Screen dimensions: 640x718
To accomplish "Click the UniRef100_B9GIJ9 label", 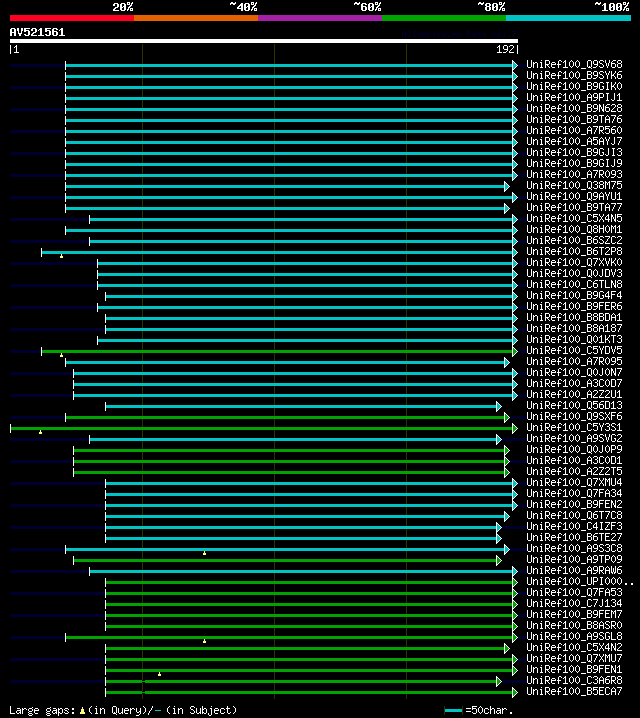I will (x=574, y=163).
